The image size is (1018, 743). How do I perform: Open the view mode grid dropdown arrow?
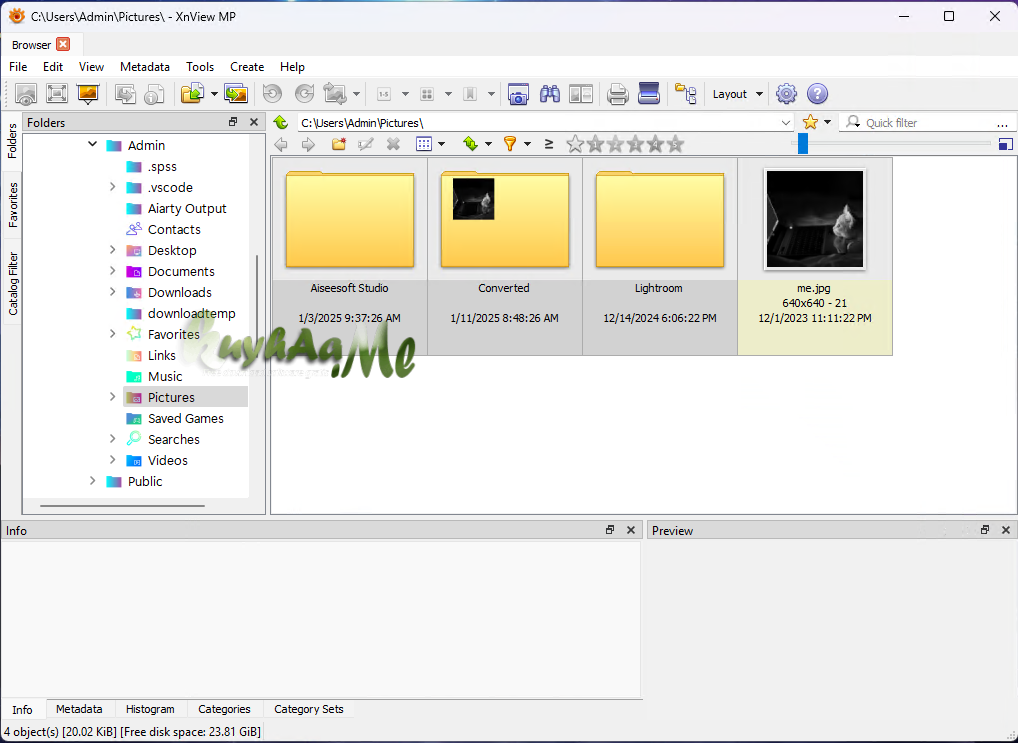(x=441, y=144)
